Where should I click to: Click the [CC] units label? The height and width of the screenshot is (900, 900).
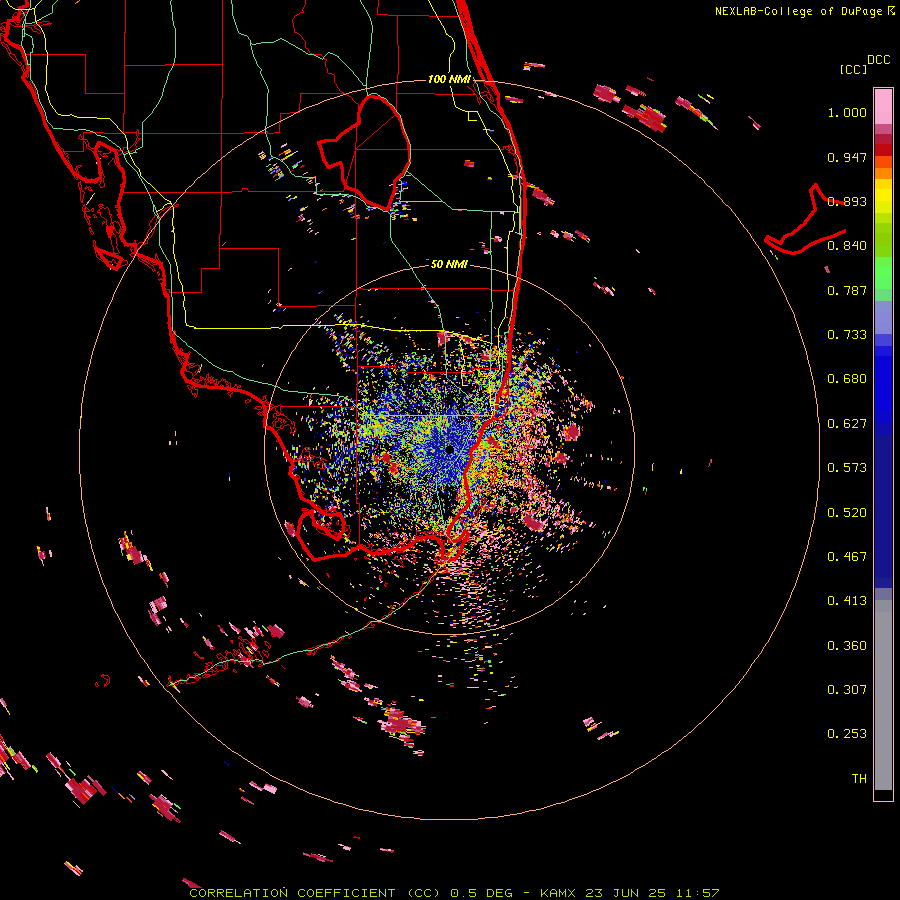coord(853,69)
